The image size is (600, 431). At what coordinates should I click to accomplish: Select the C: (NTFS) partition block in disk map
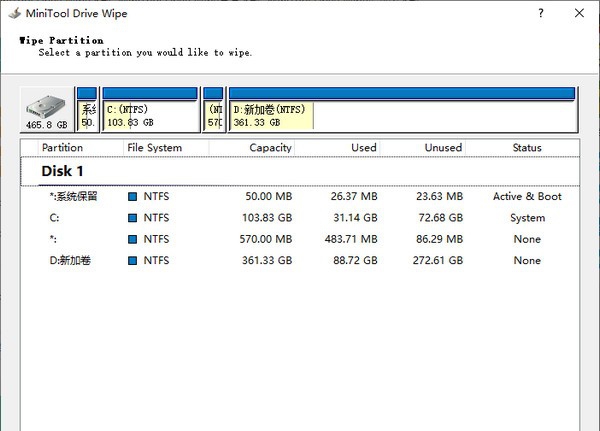click(x=150, y=110)
